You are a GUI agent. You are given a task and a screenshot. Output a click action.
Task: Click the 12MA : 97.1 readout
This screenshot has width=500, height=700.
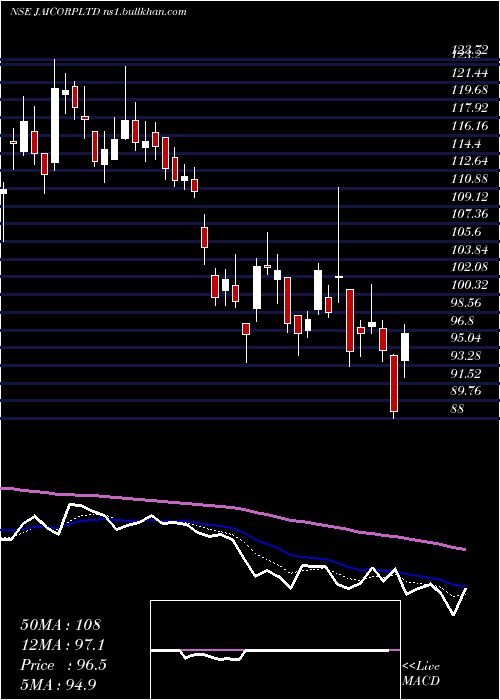tap(63, 645)
